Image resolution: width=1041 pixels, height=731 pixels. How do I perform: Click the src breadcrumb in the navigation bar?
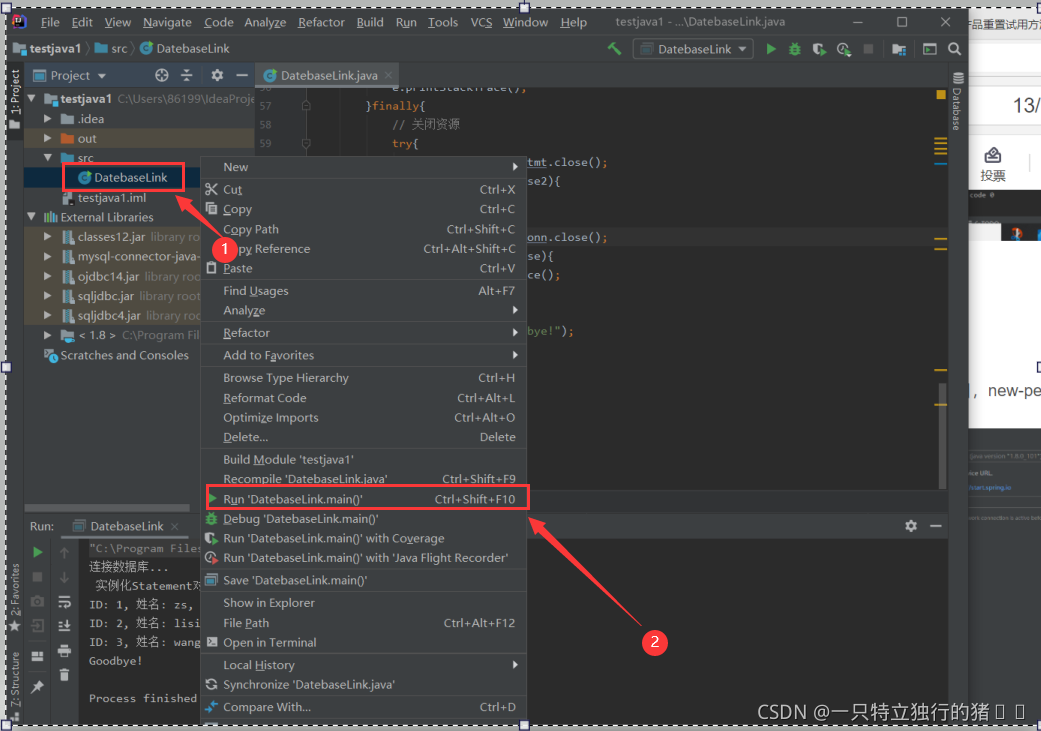(112, 48)
